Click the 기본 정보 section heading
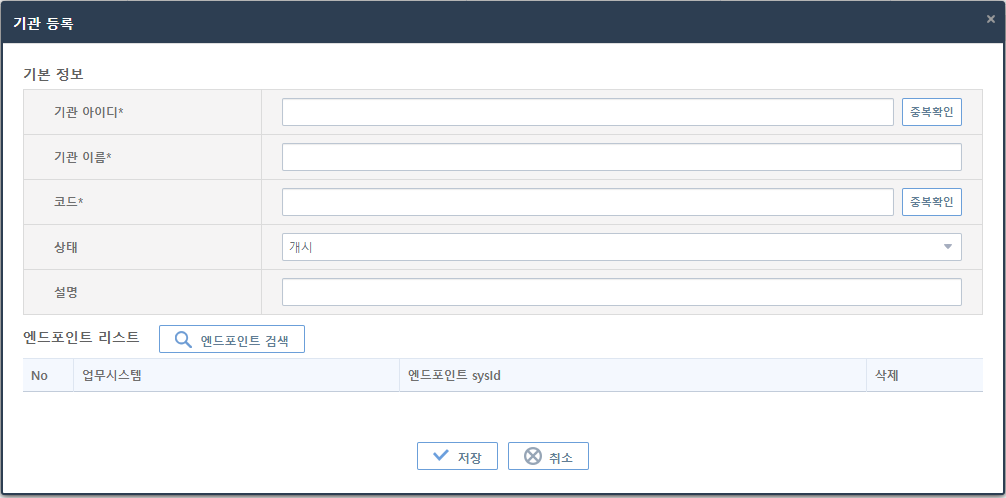 (53, 74)
